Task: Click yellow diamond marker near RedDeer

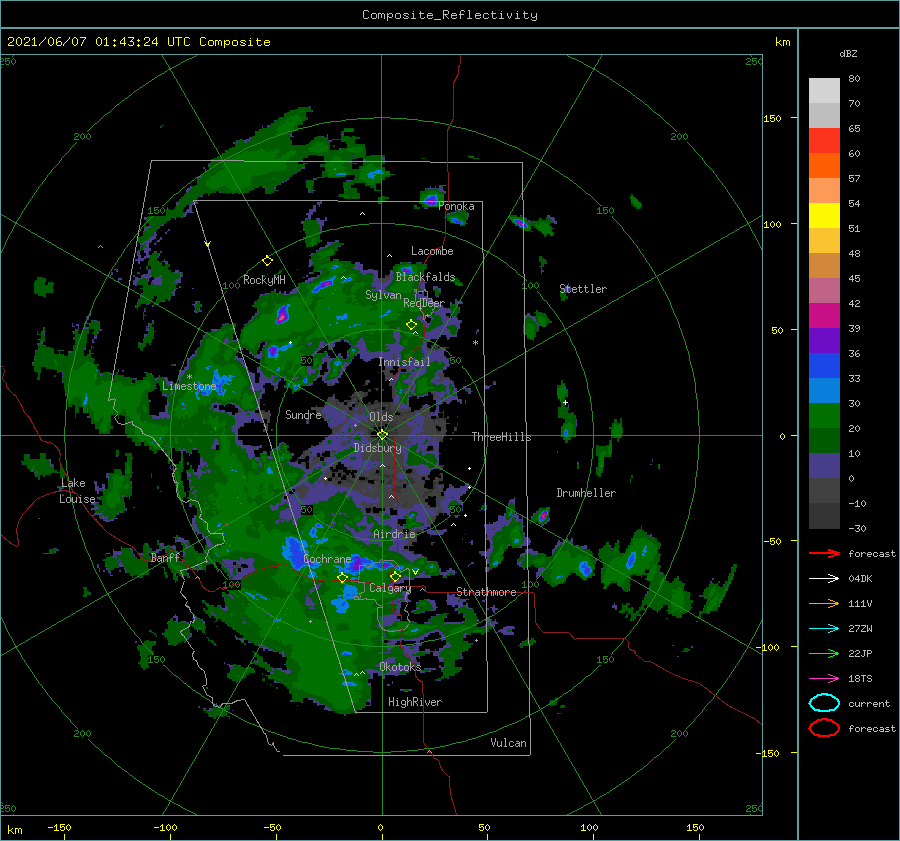Action: point(411,325)
